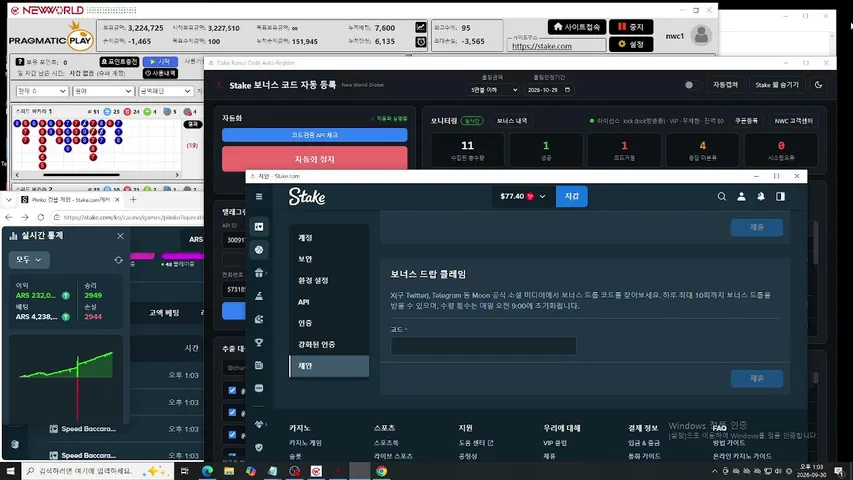Select the top item in Stake settings menu
Viewport: 853px width, 480px height.
click(x=329, y=238)
